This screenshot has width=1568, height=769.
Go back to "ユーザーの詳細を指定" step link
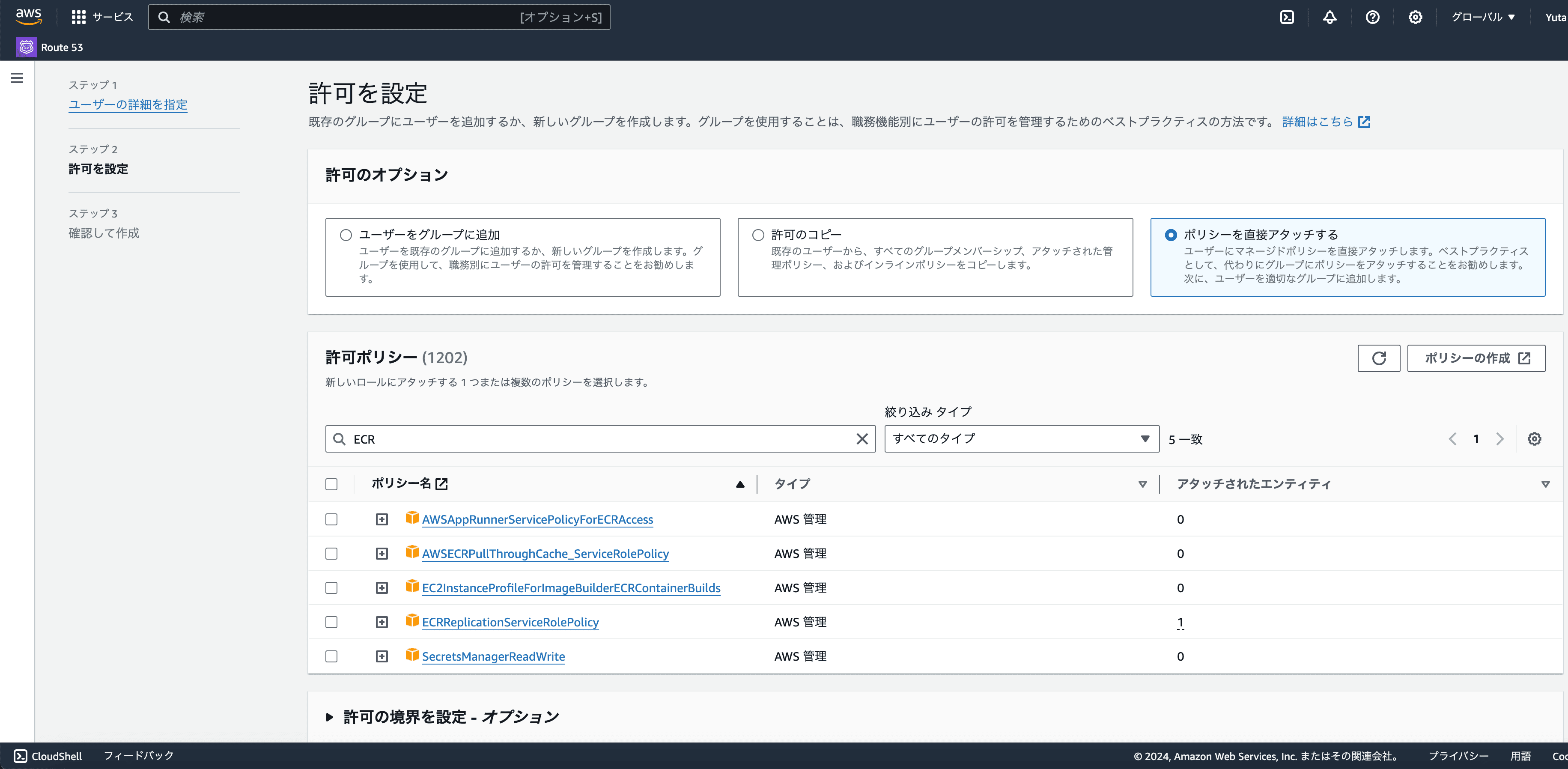pyautogui.click(x=128, y=105)
